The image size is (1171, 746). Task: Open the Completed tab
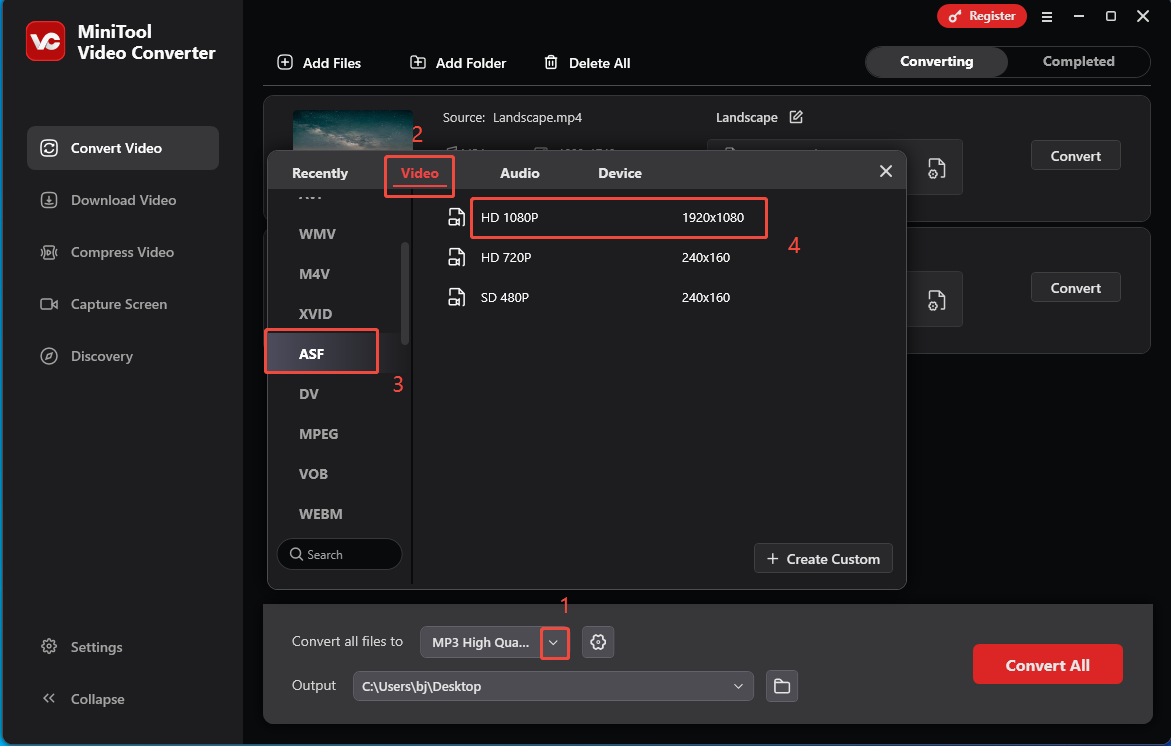[1077, 61]
